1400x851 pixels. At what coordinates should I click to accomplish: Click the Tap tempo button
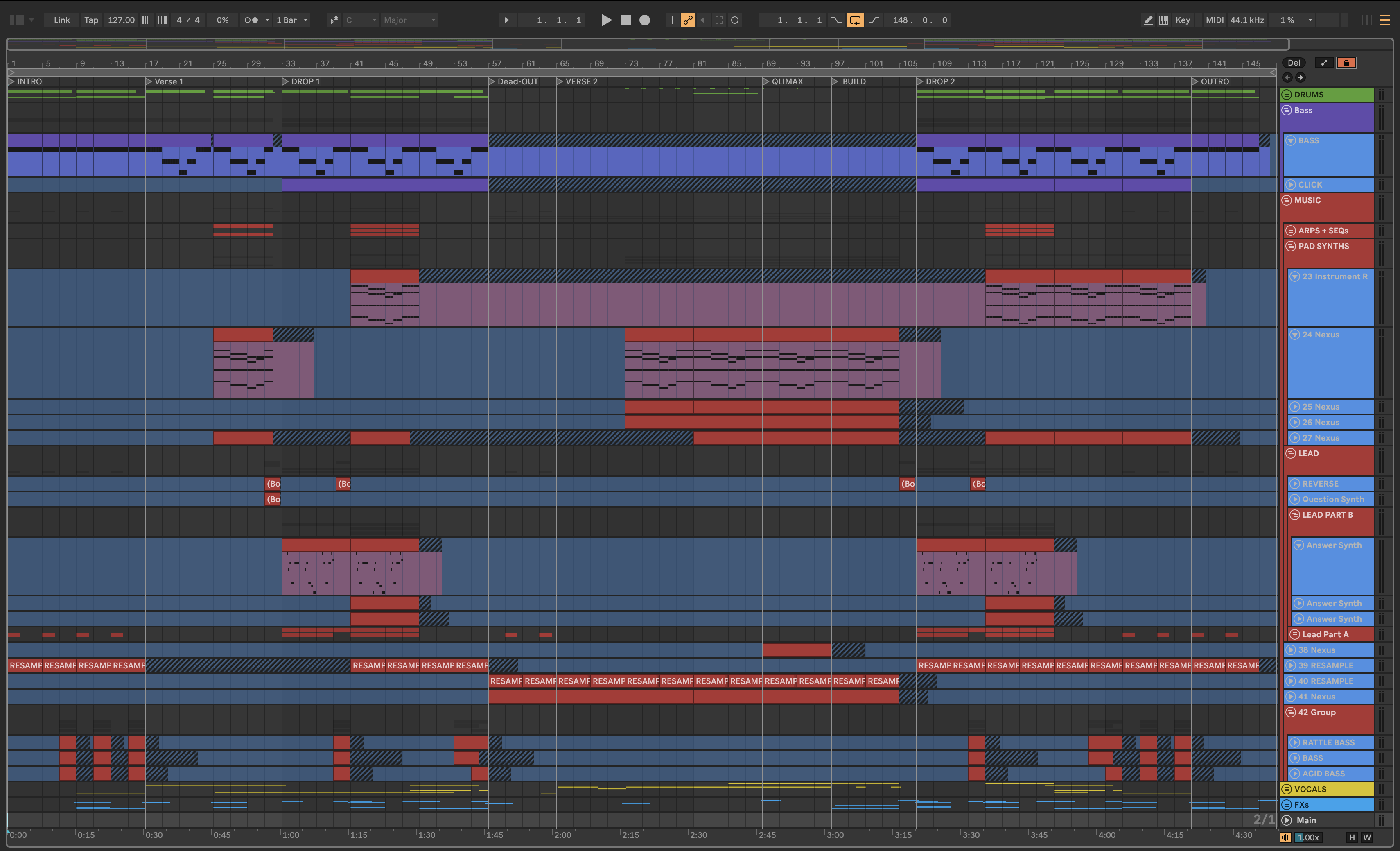(91, 20)
